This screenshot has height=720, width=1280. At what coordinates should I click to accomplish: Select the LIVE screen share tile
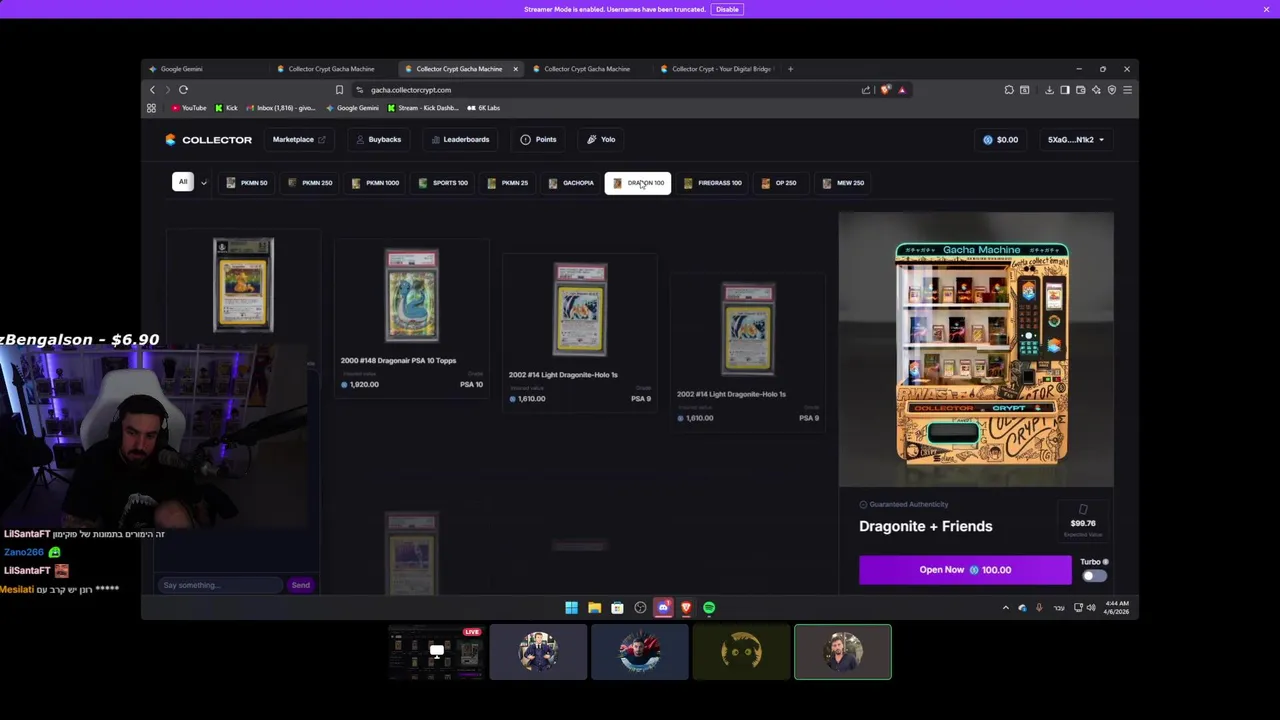[x=436, y=652]
